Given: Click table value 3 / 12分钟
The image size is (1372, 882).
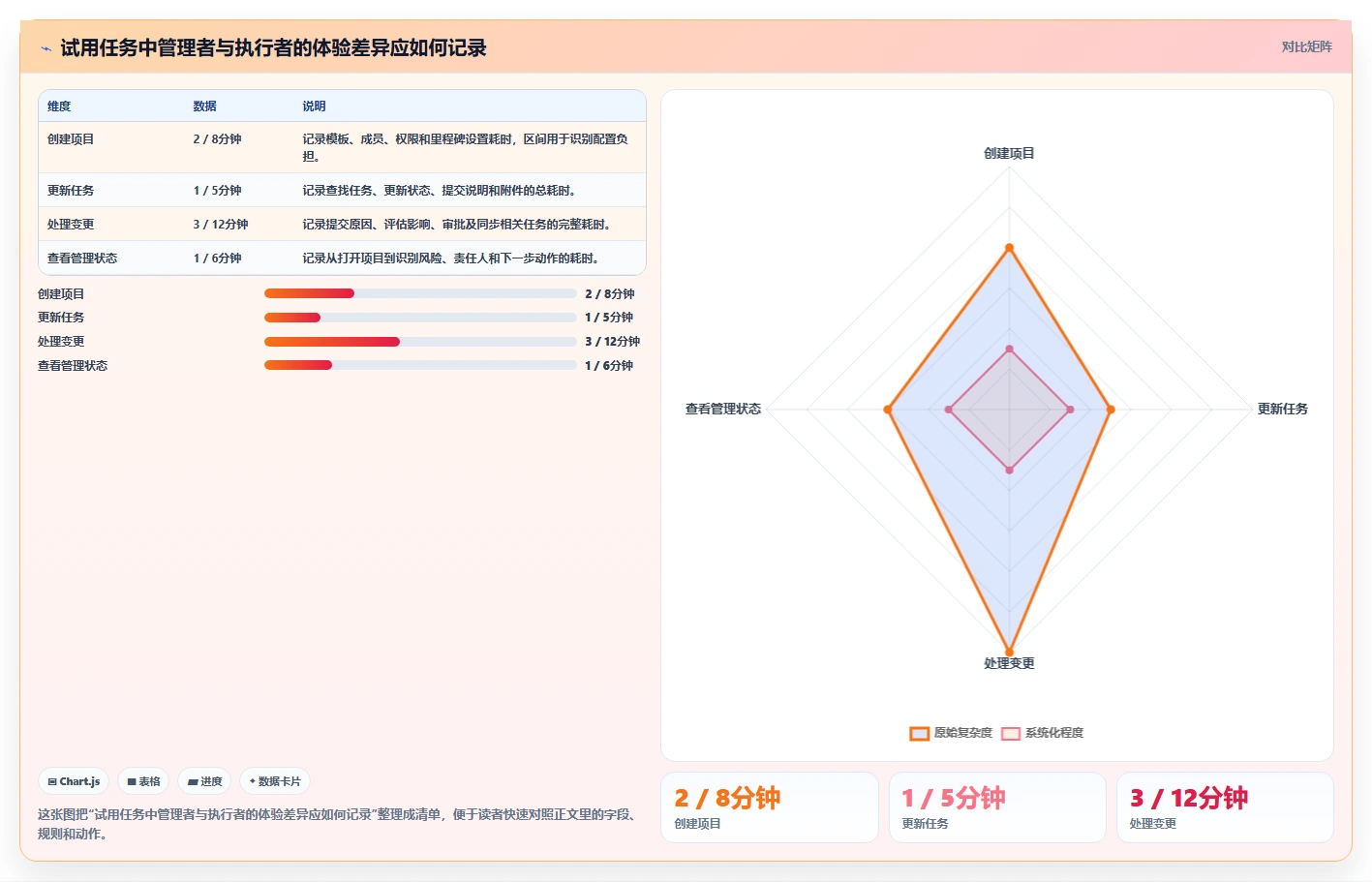Looking at the screenshot, I should pos(221,225).
